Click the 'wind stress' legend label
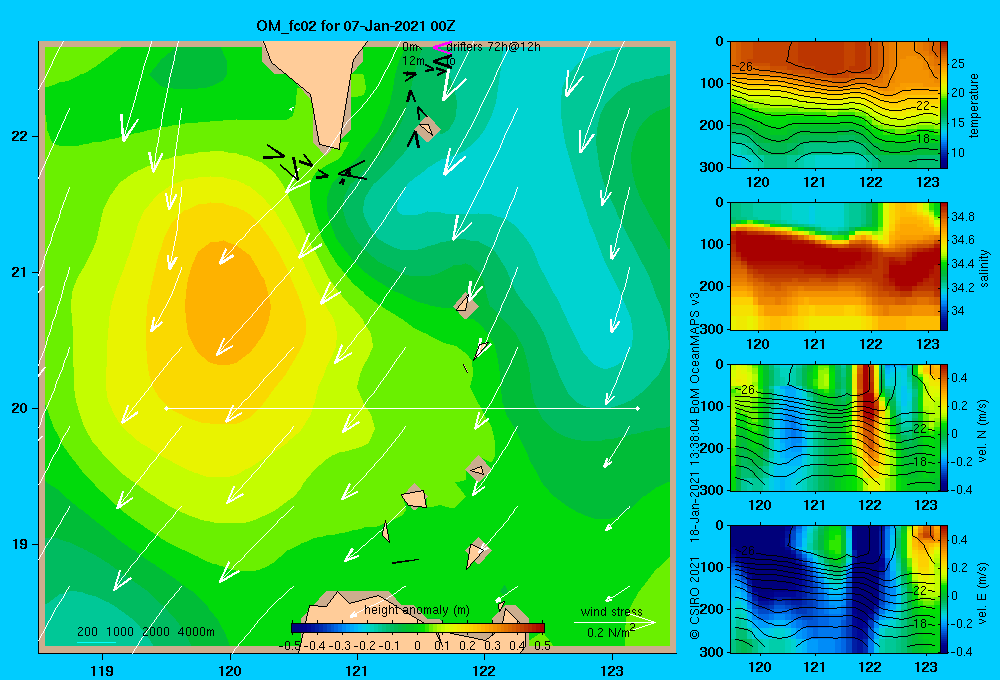 coord(612,611)
